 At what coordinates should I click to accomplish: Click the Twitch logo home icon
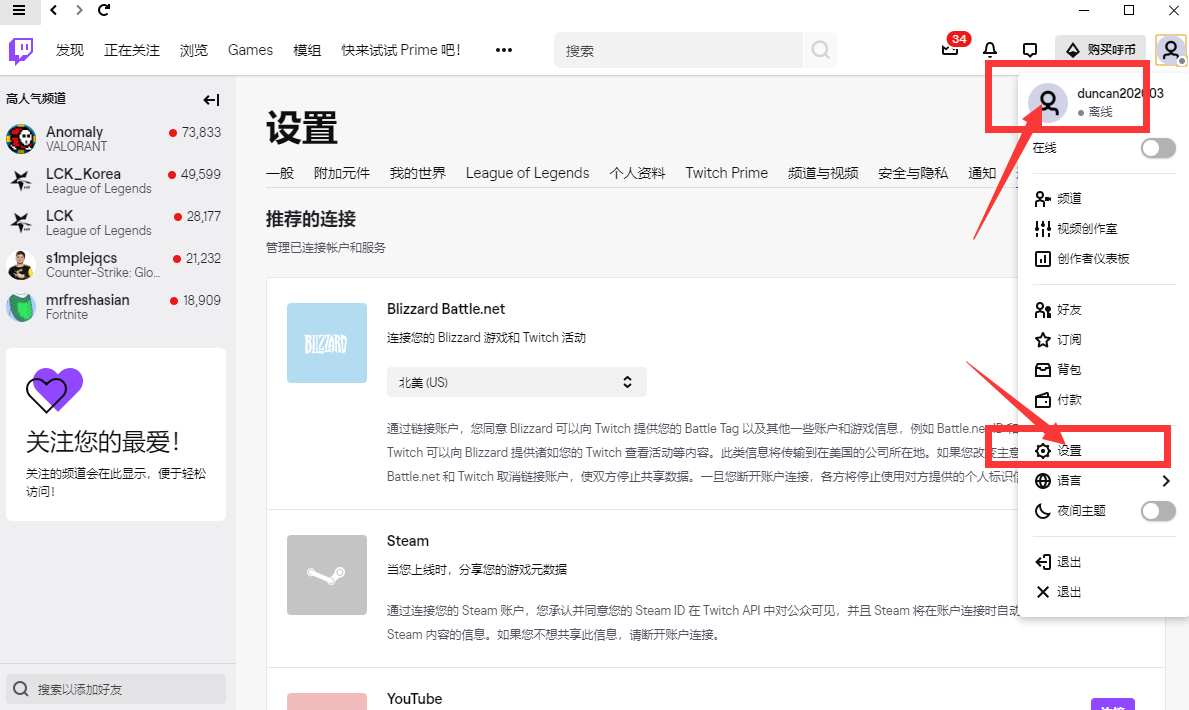click(22, 50)
